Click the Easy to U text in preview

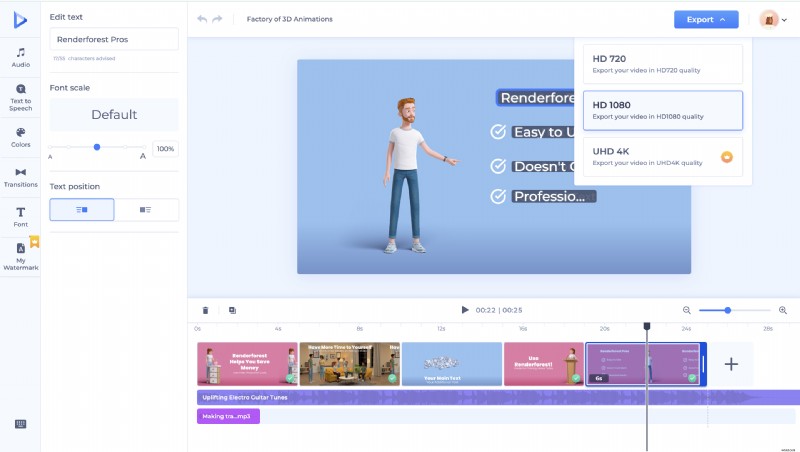click(x=543, y=132)
